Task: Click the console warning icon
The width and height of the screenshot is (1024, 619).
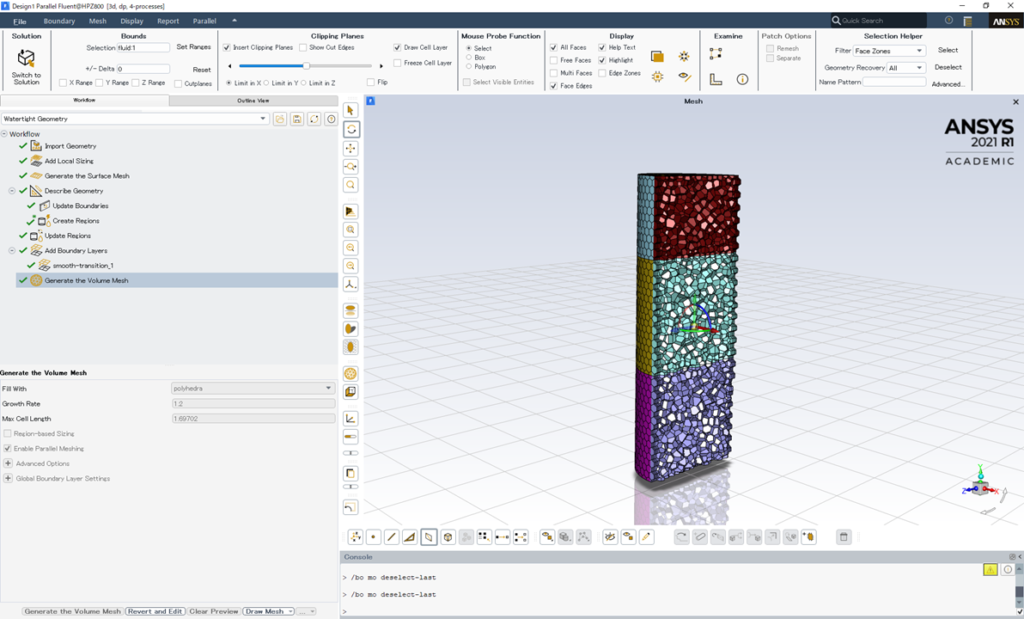Action: (990, 569)
